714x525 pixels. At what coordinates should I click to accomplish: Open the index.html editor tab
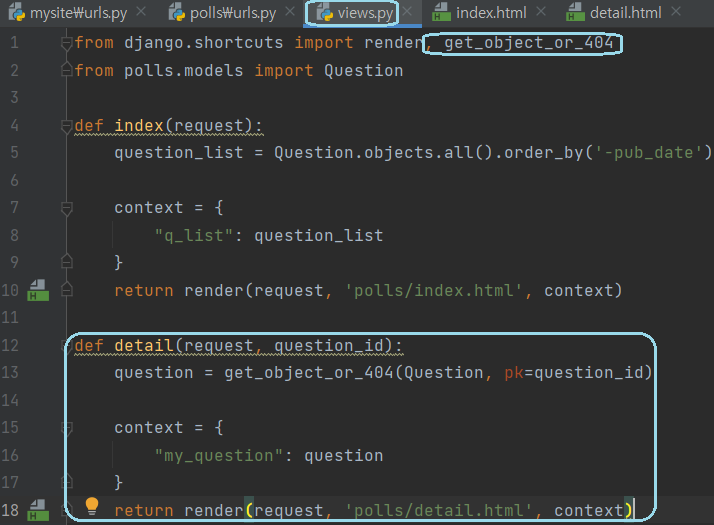[491, 13]
